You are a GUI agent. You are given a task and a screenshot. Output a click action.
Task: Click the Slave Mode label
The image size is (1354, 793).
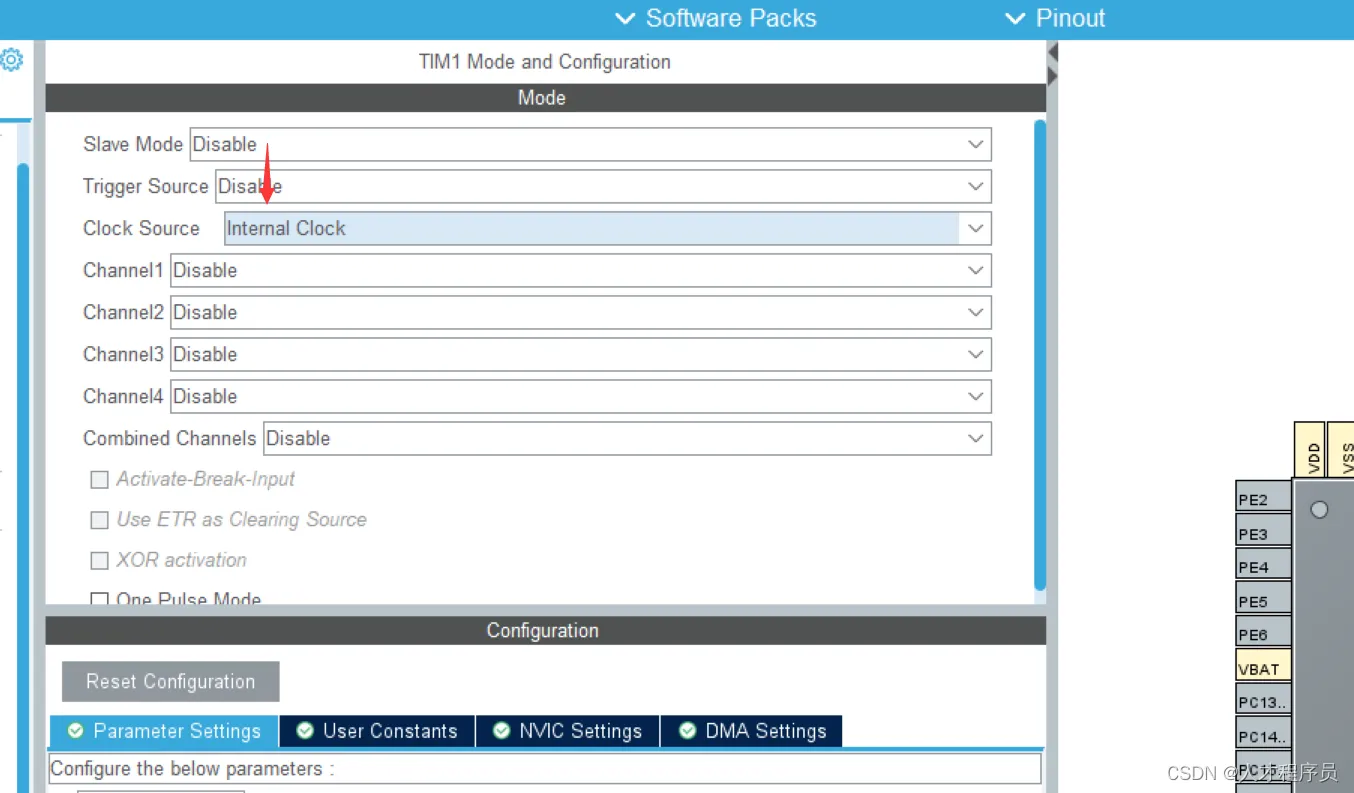coord(133,144)
